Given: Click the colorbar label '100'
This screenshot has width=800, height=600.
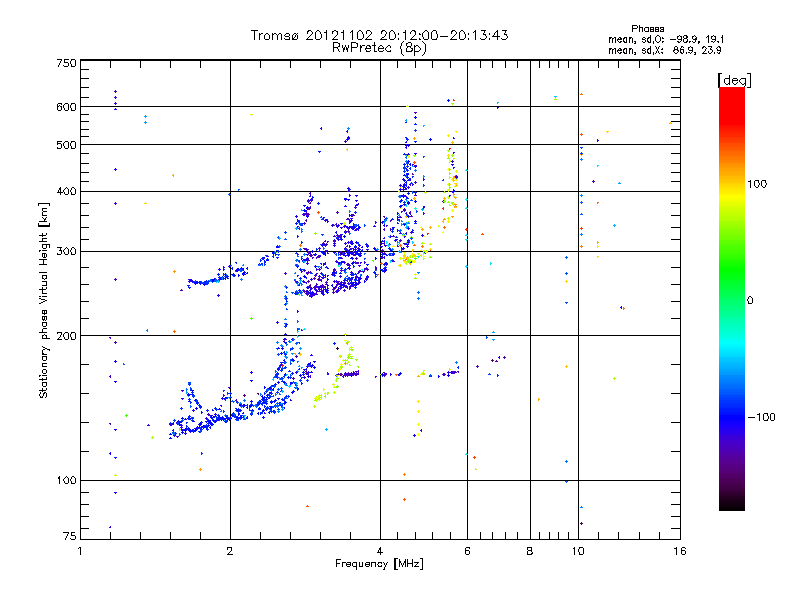Looking at the screenshot, I should pos(757,184).
